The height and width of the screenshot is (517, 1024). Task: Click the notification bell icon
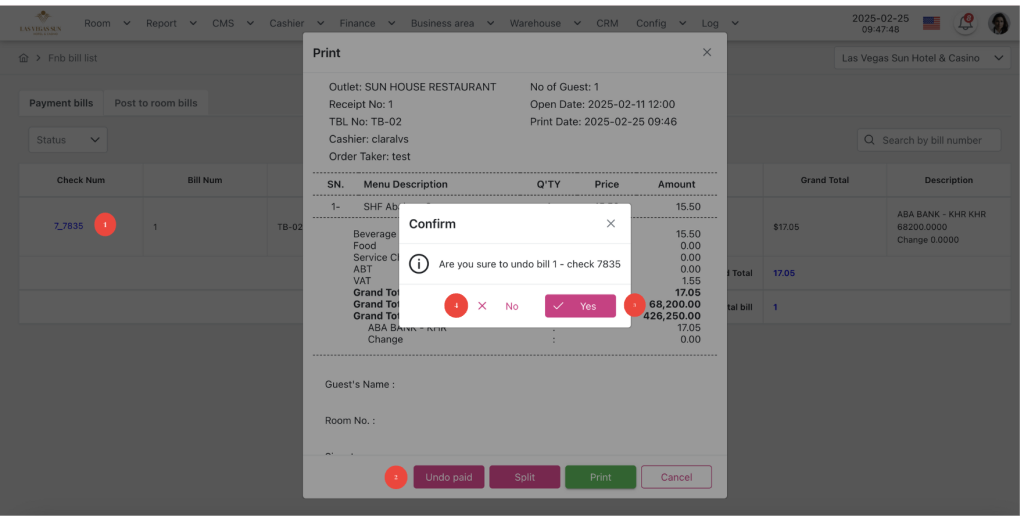tap(965, 23)
